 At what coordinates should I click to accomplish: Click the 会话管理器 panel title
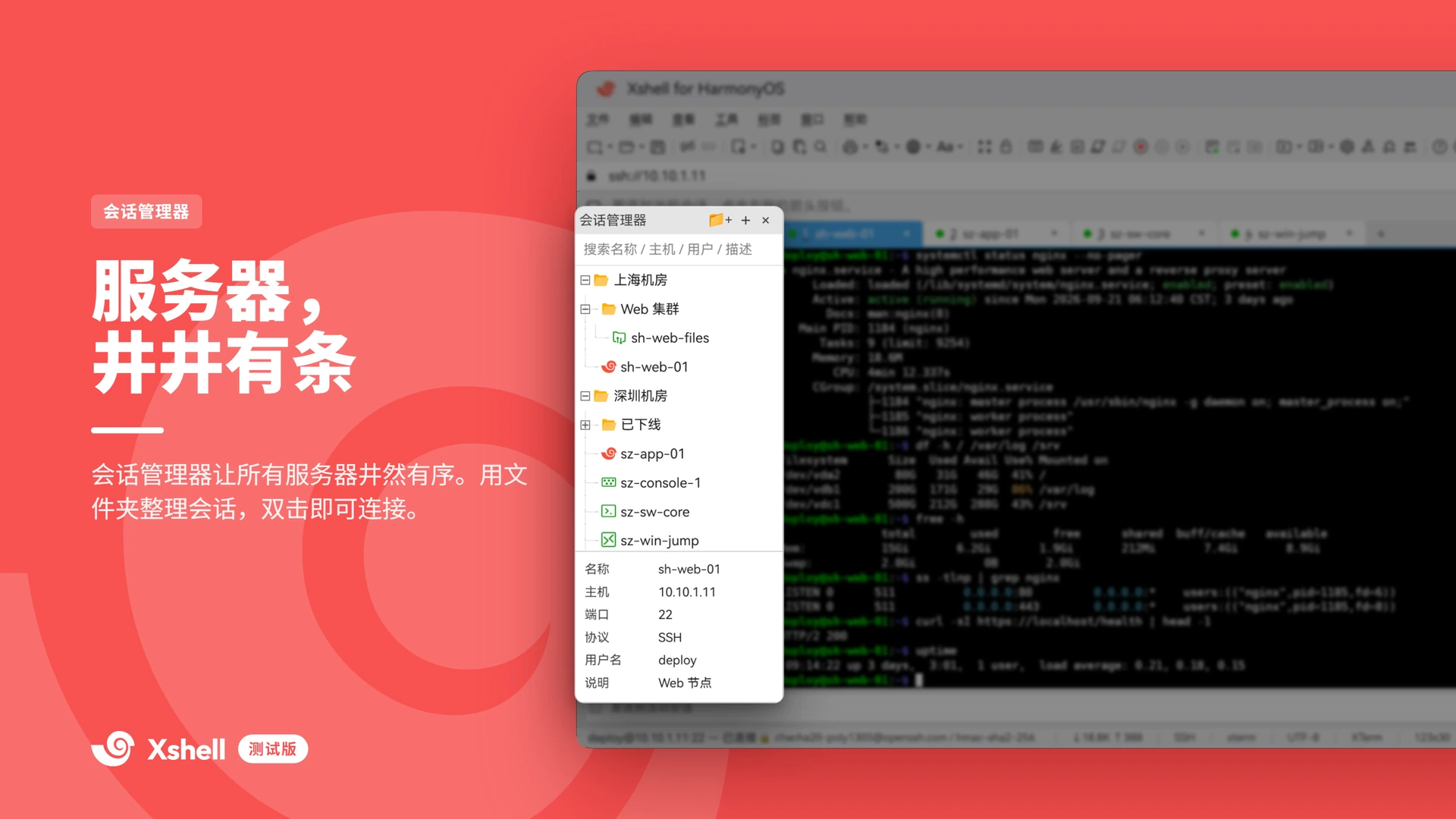click(x=613, y=220)
